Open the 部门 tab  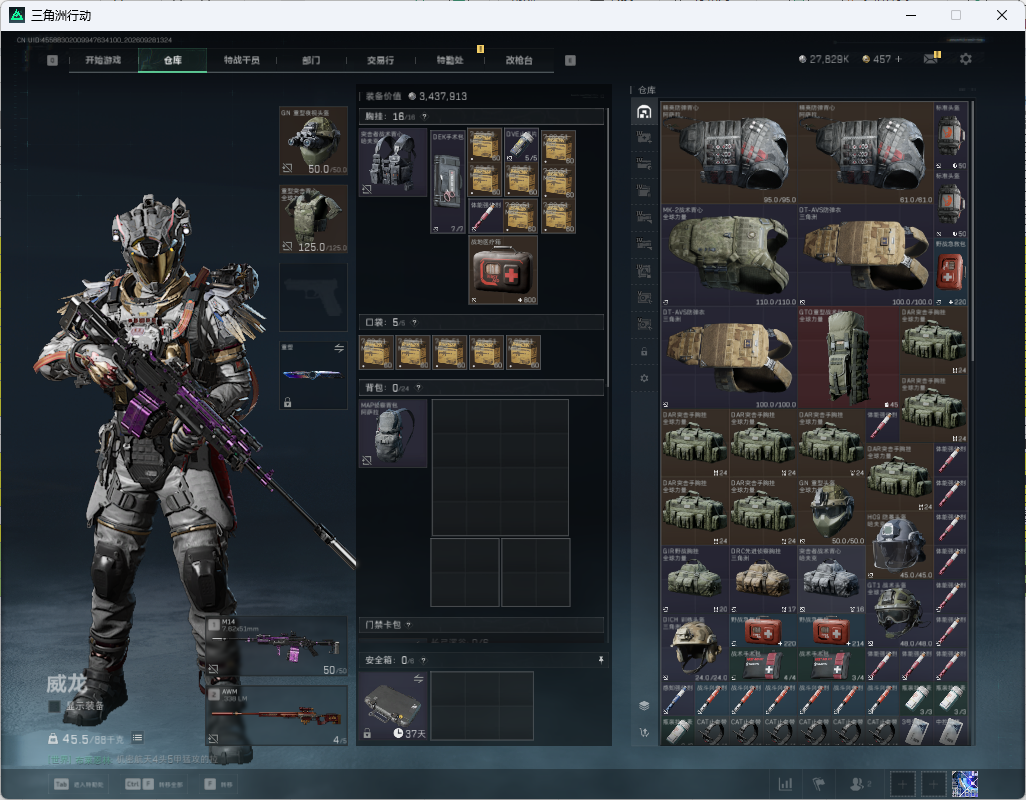[x=311, y=60]
